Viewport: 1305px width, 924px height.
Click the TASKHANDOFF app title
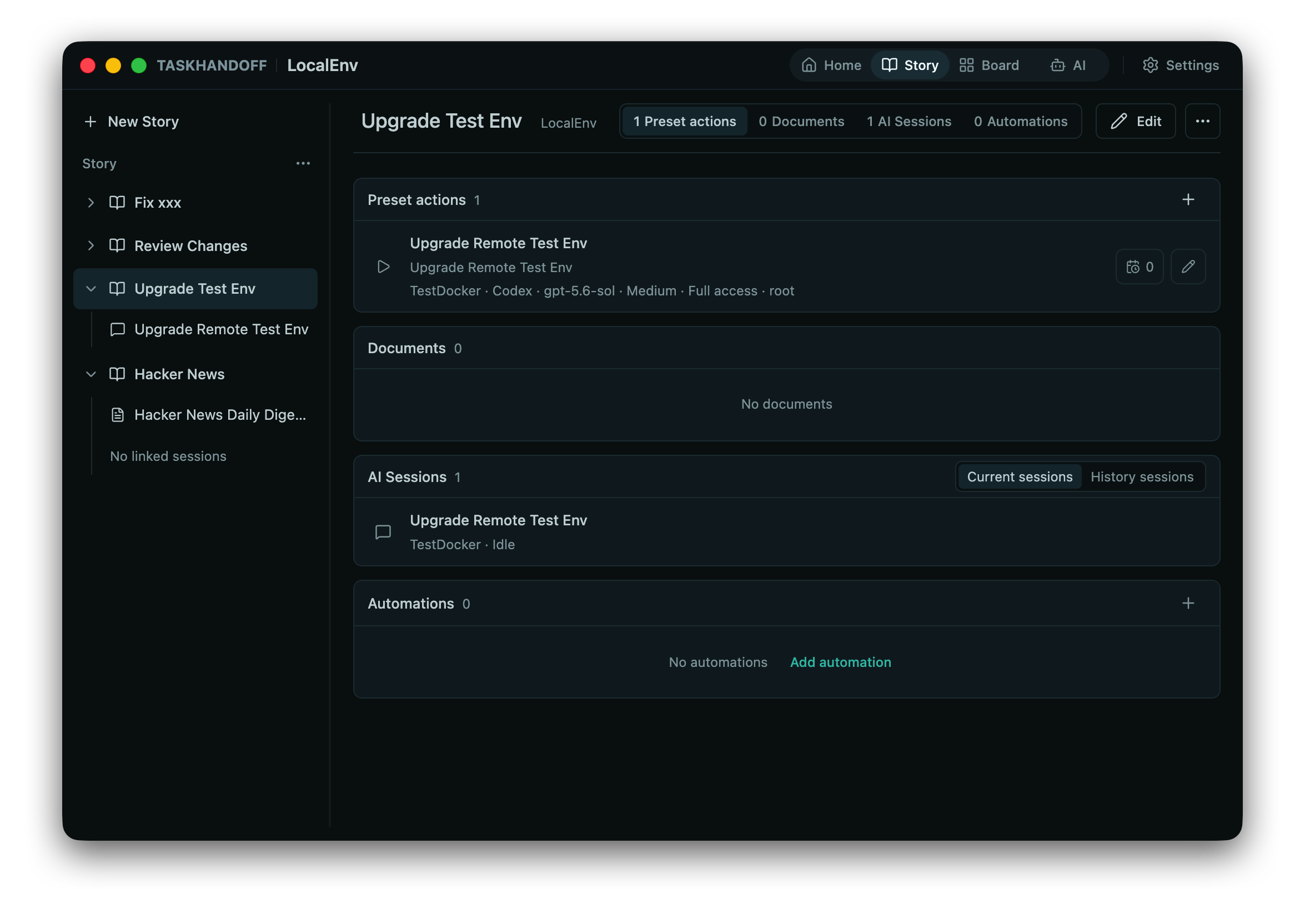212,65
